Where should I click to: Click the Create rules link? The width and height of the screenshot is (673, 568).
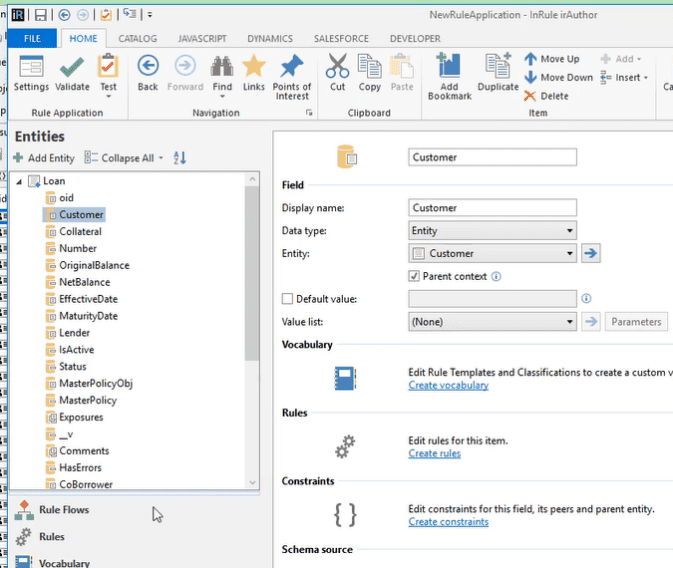[x=434, y=453]
